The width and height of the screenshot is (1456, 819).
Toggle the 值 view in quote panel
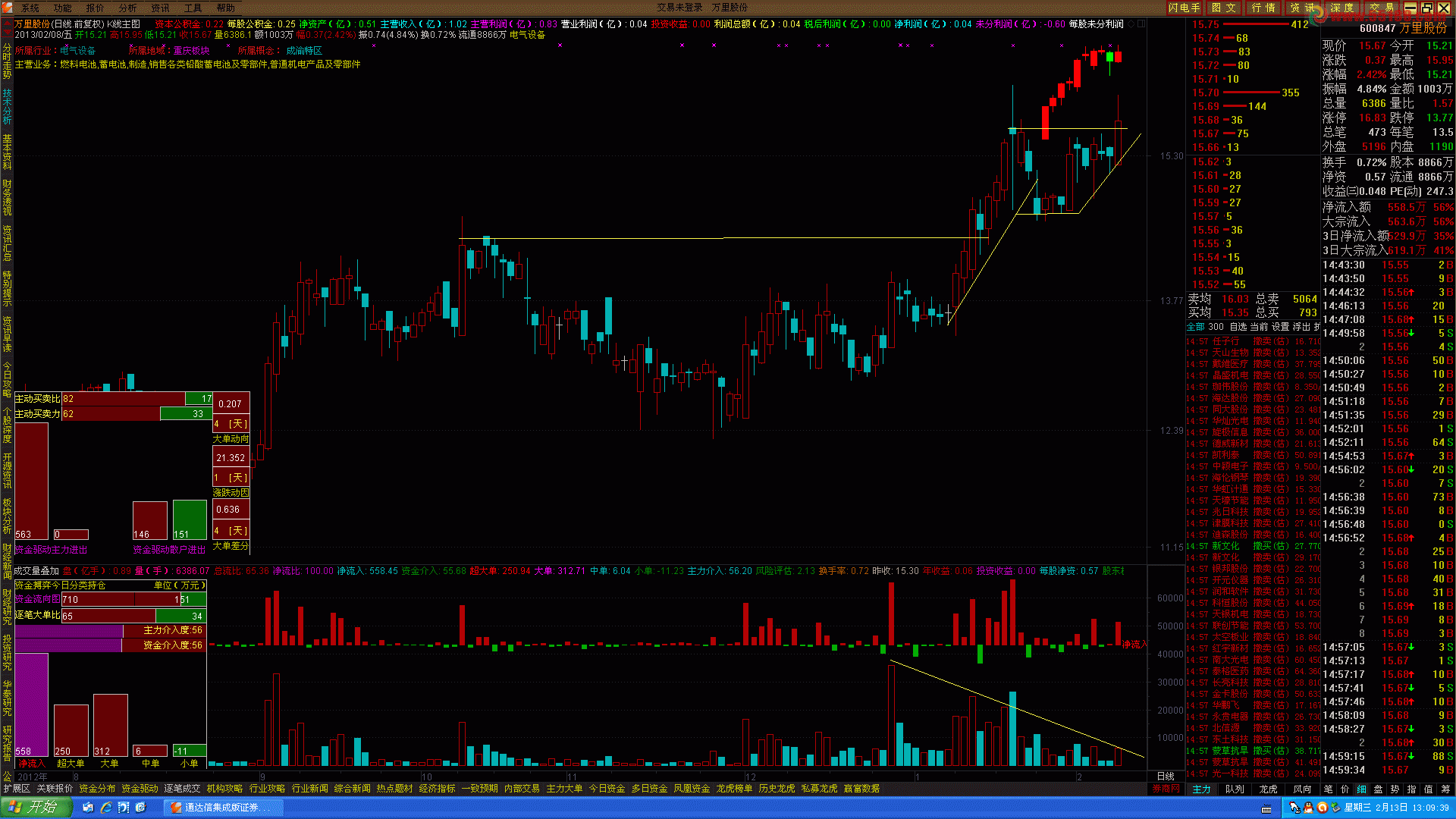click(x=1428, y=789)
